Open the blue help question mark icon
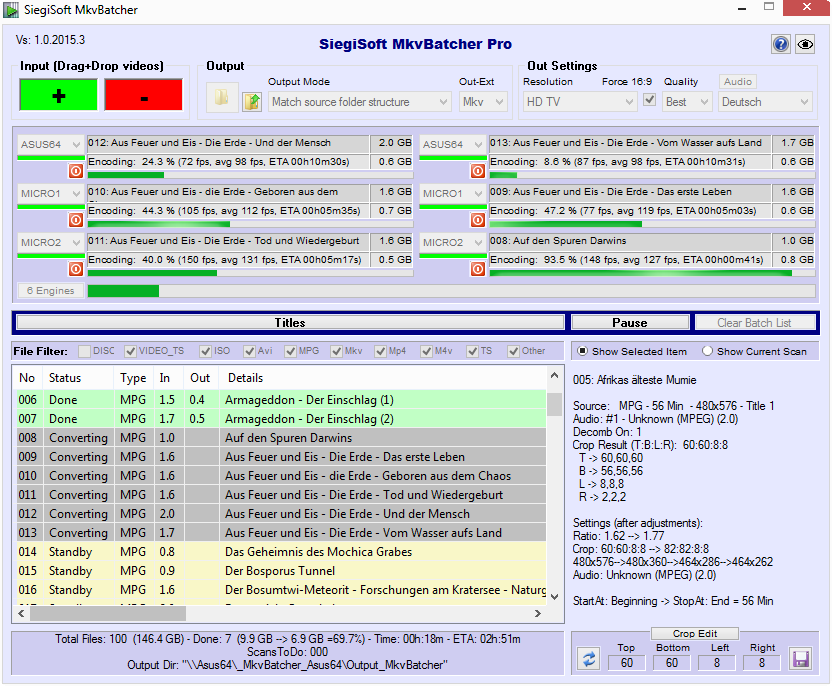The width and height of the screenshot is (832, 686). (781, 44)
